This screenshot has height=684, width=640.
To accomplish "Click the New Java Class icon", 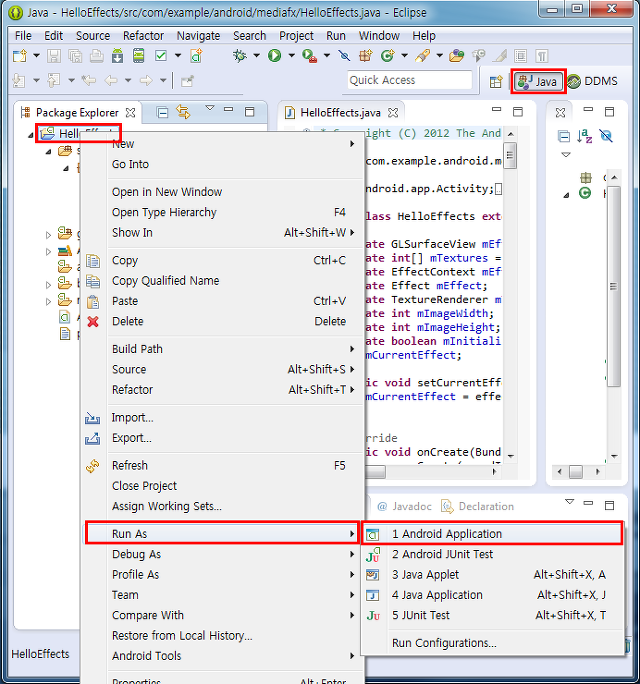I will click(x=387, y=56).
